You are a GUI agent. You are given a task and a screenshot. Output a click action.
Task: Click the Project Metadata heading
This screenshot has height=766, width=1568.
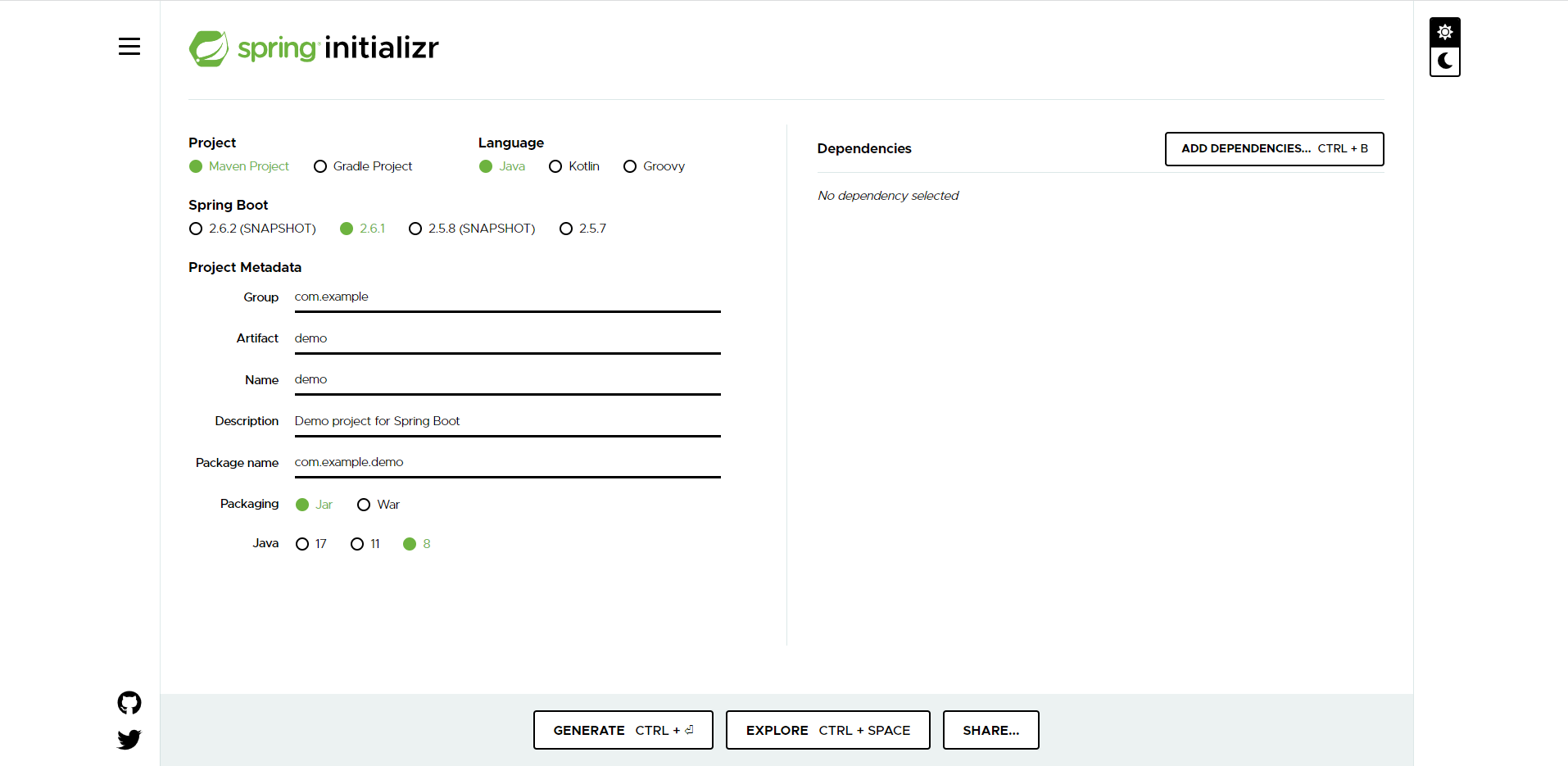(x=245, y=267)
